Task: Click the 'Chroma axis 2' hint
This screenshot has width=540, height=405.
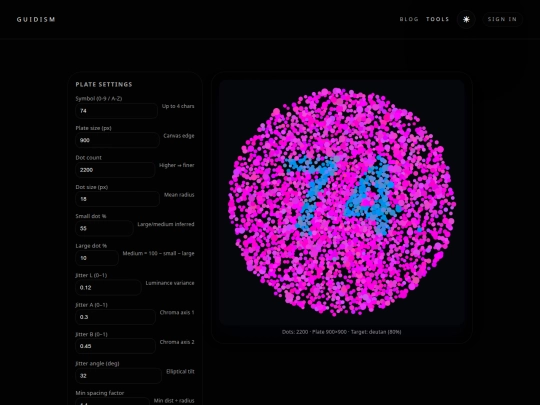Action: pos(177,342)
